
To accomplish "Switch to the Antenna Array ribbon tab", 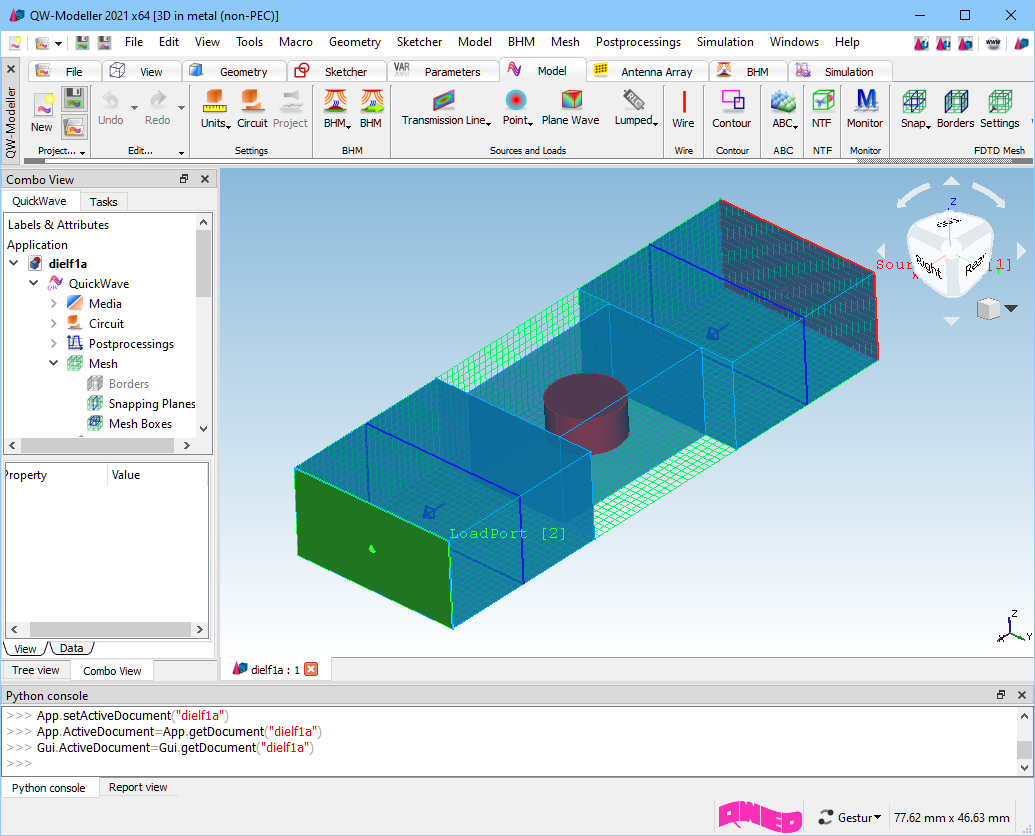I will (x=647, y=71).
